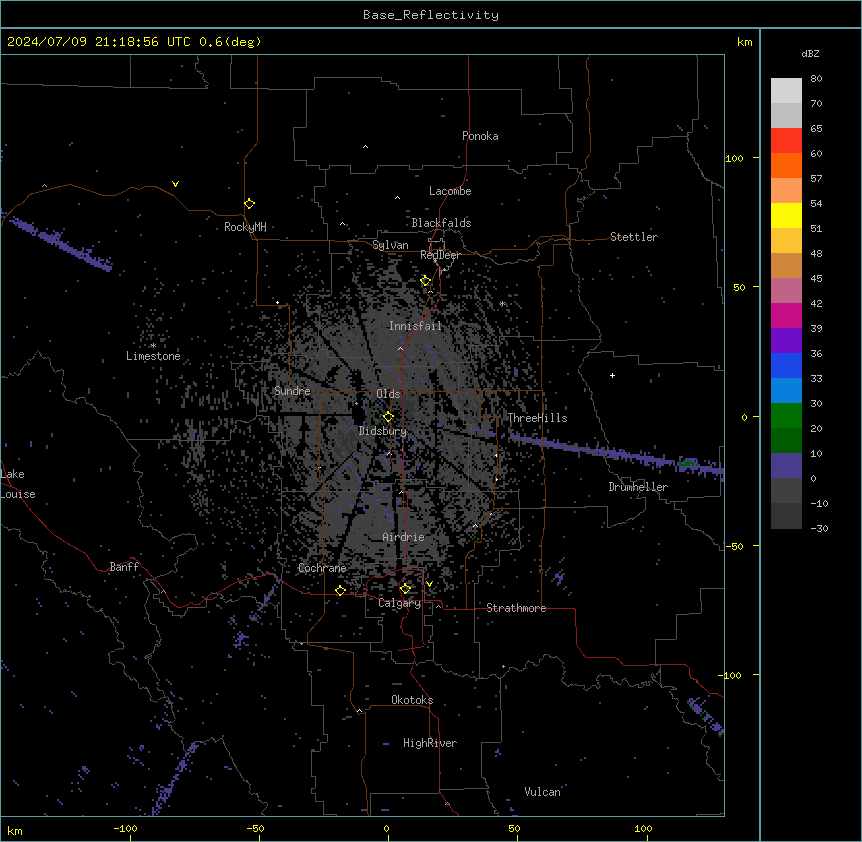
Task: Click the HighRiver label
Action: point(430,743)
